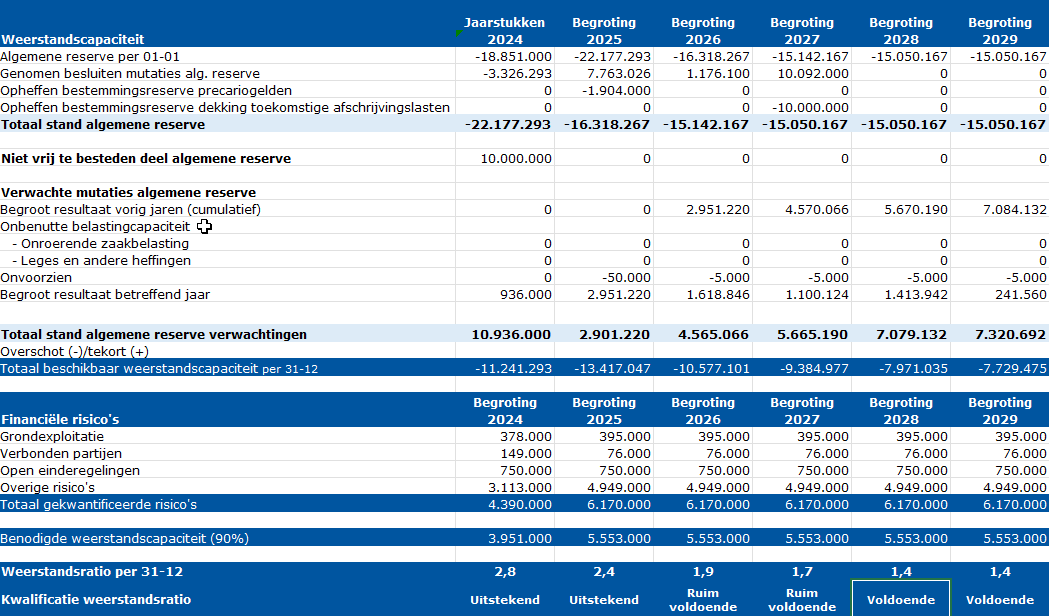
Task: Click Begroot resultaat betreffend jaar label
Action: [105, 294]
